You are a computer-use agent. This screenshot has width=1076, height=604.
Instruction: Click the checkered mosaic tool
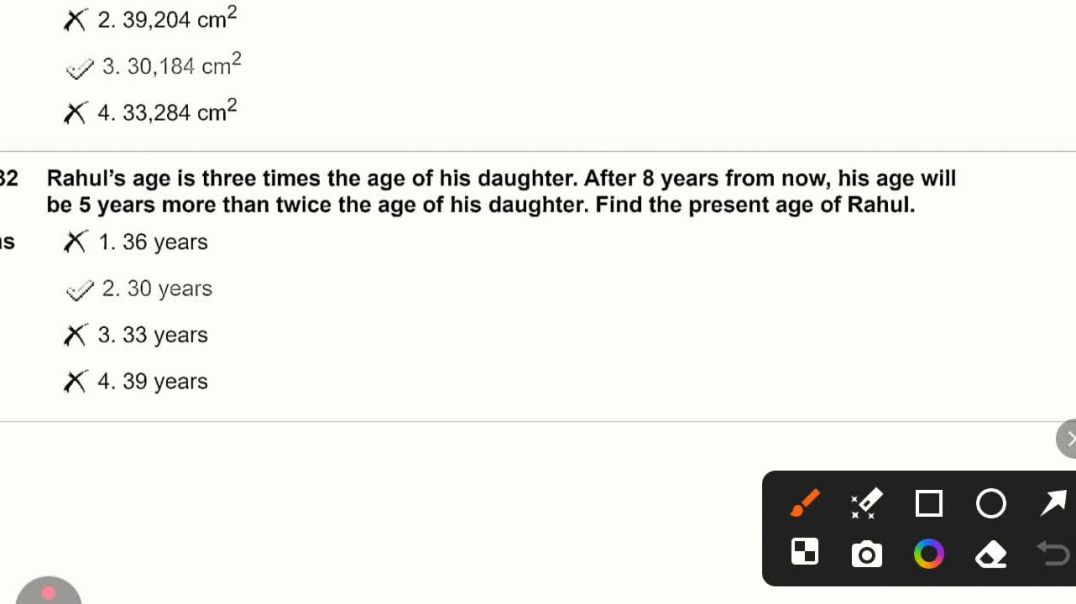pyautogui.click(x=805, y=552)
